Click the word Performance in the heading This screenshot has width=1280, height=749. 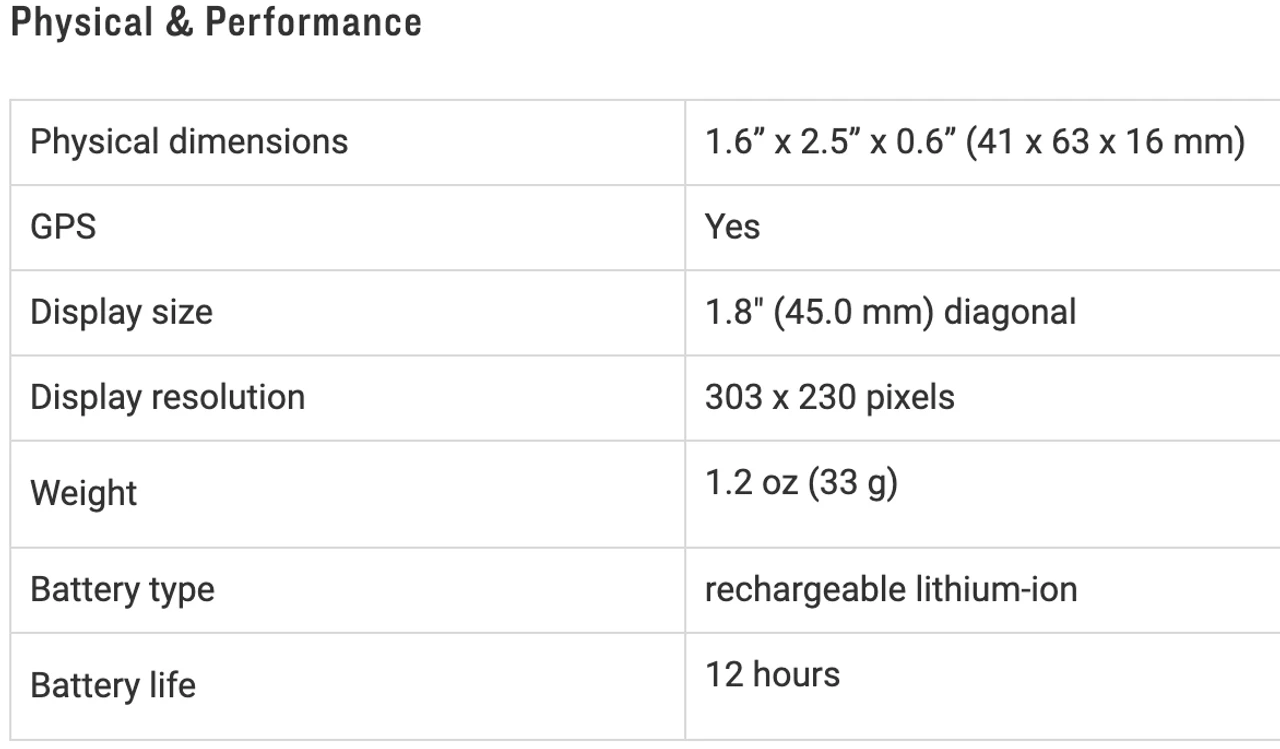tap(313, 22)
